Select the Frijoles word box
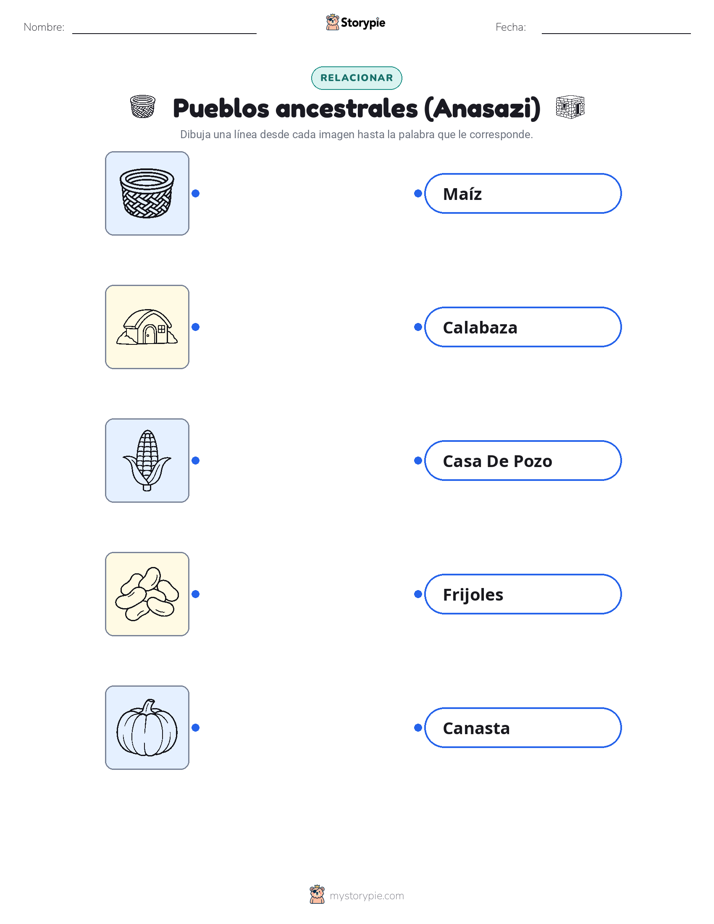Viewport: 714px width, 924px height. [x=523, y=594]
